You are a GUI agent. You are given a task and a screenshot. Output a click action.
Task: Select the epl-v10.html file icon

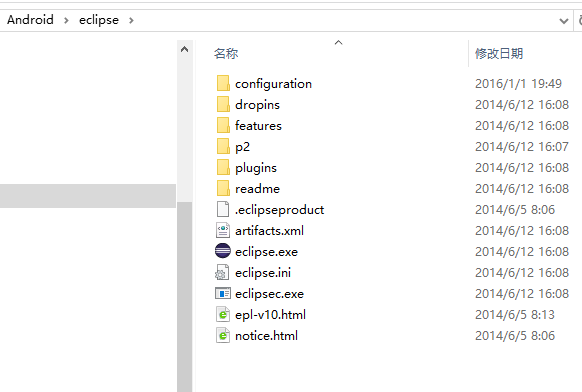click(223, 314)
